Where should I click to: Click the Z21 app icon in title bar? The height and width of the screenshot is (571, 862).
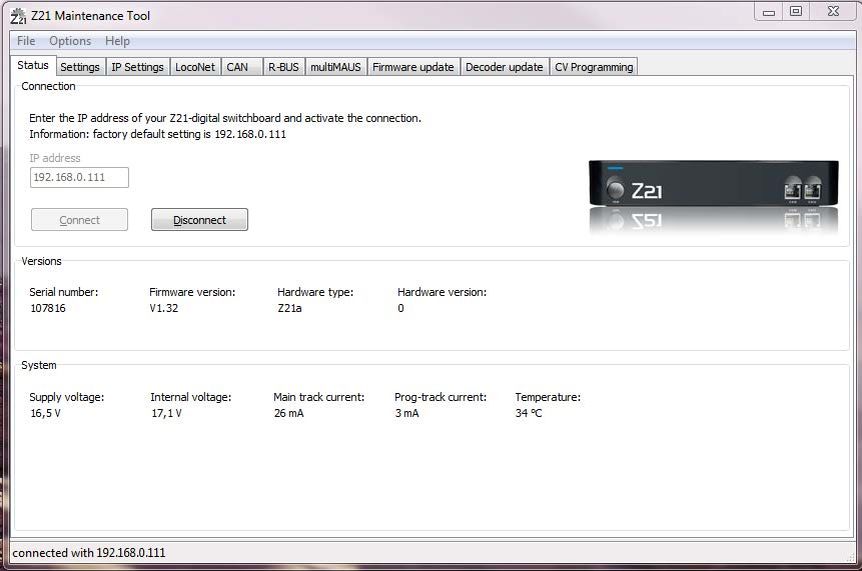pos(18,16)
